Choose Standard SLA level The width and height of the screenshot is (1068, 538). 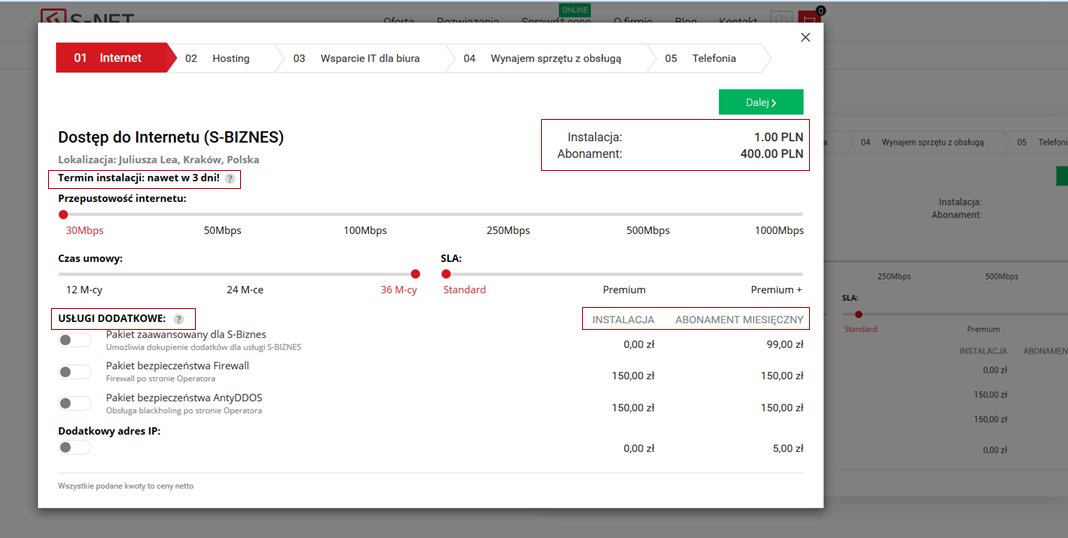465,289
